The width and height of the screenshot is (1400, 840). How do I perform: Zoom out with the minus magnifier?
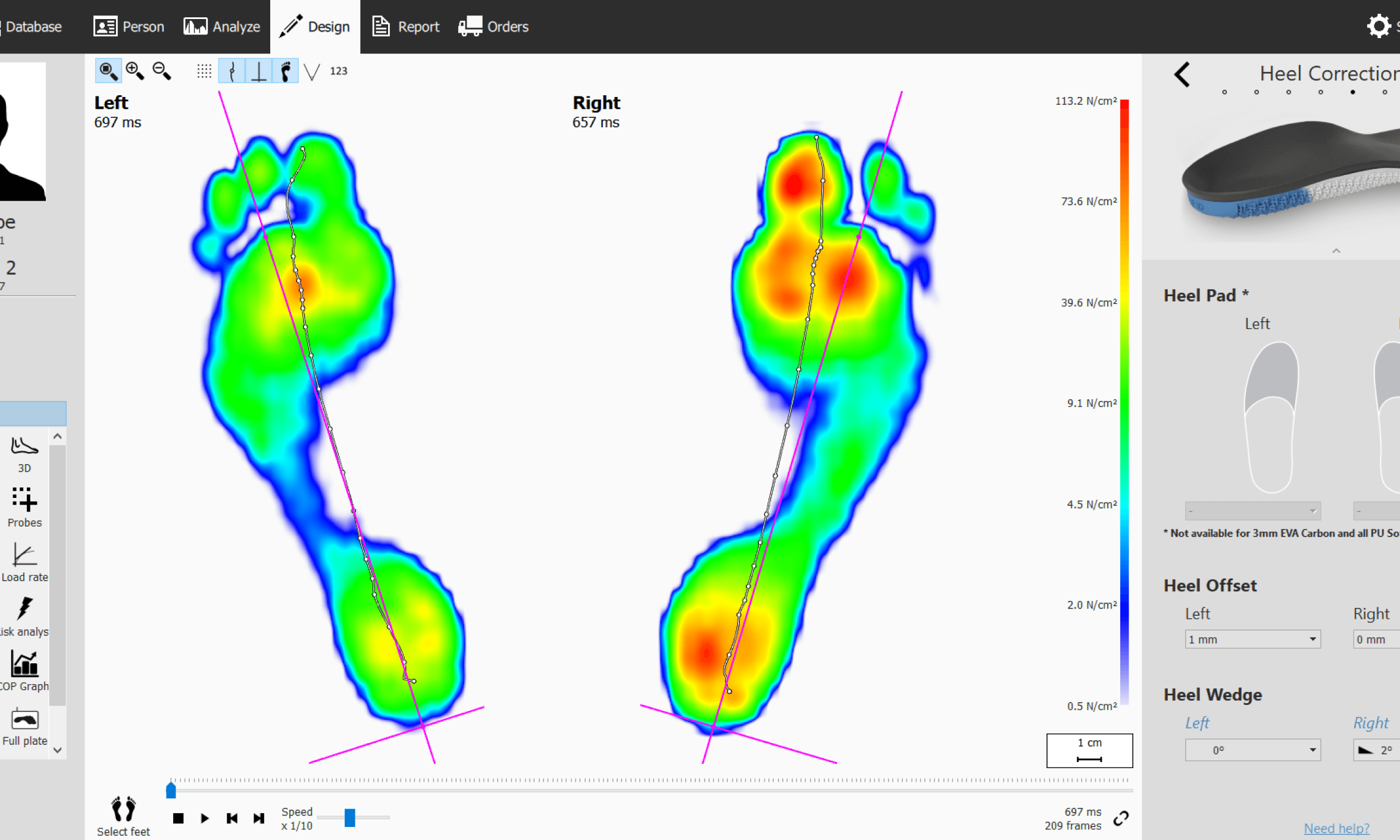point(161,71)
